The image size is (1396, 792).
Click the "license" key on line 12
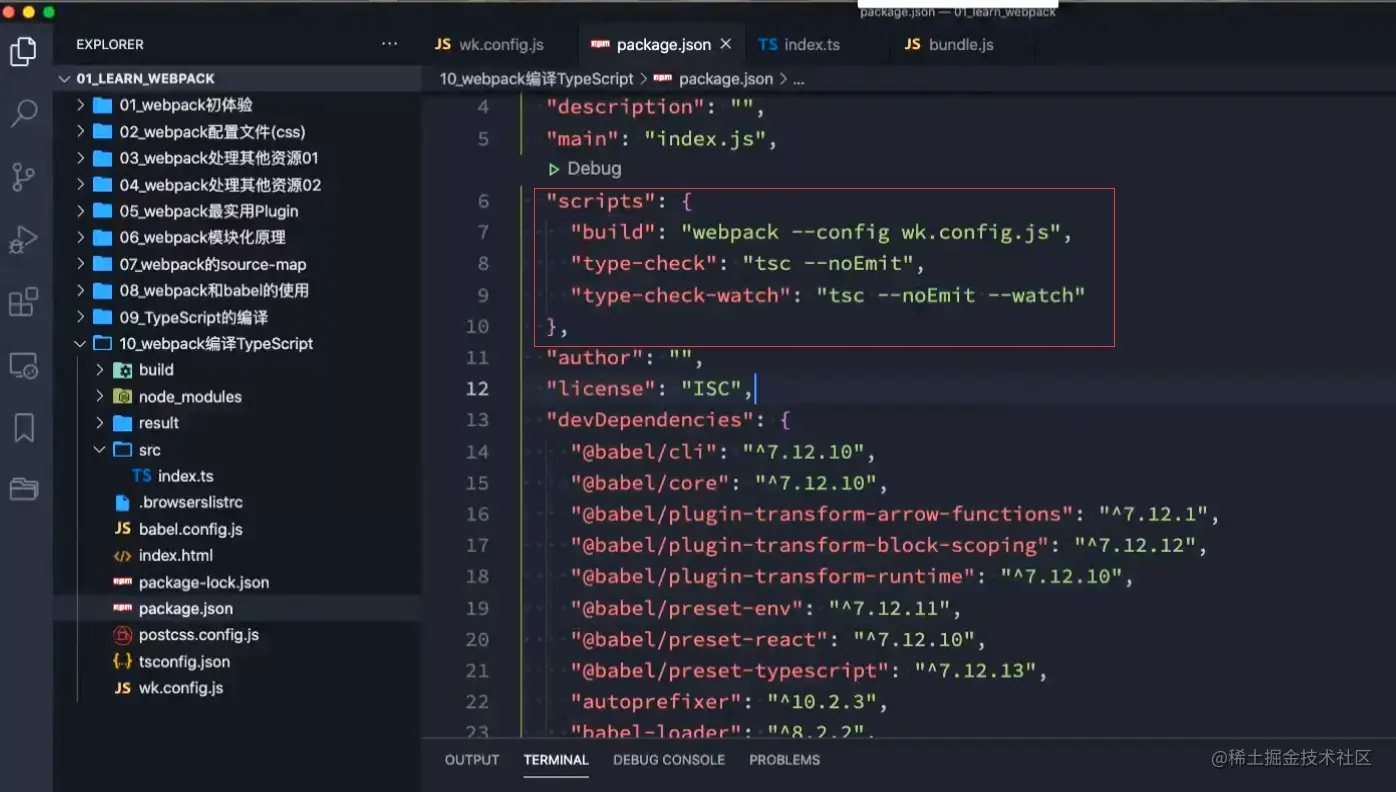coord(601,389)
